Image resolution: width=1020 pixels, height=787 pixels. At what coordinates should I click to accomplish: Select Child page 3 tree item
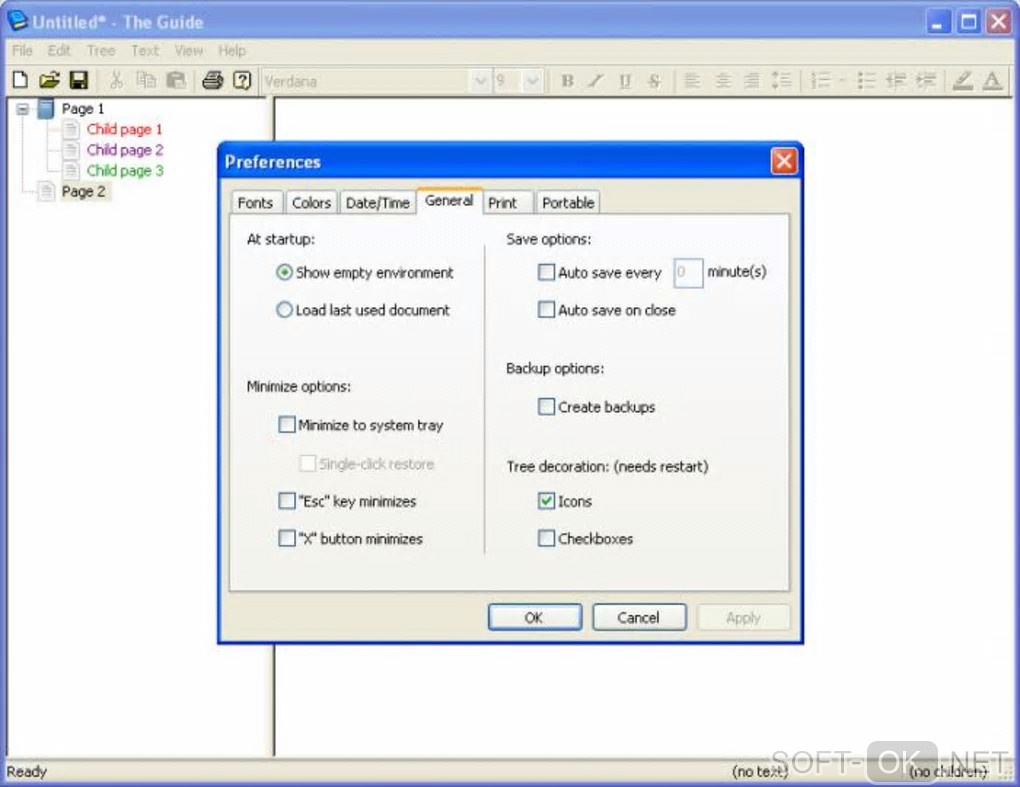pos(125,171)
